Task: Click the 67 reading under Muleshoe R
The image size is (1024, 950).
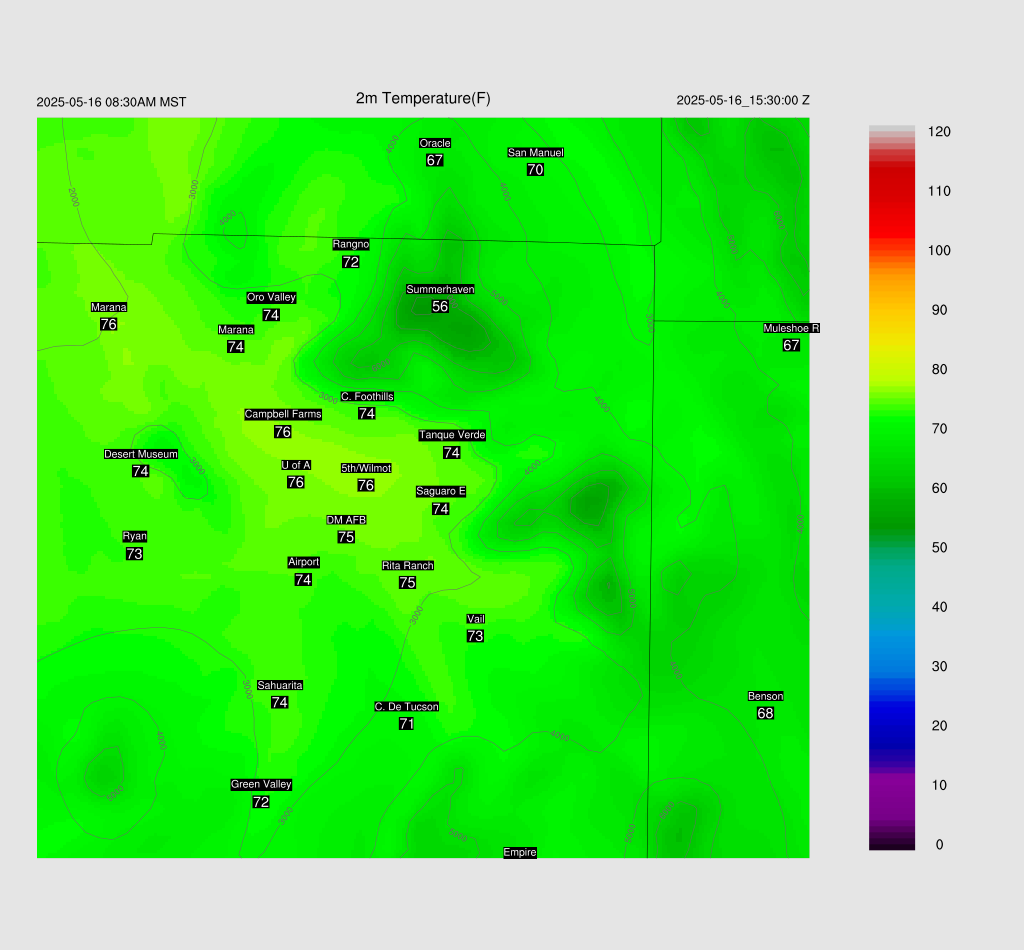Action: point(791,345)
